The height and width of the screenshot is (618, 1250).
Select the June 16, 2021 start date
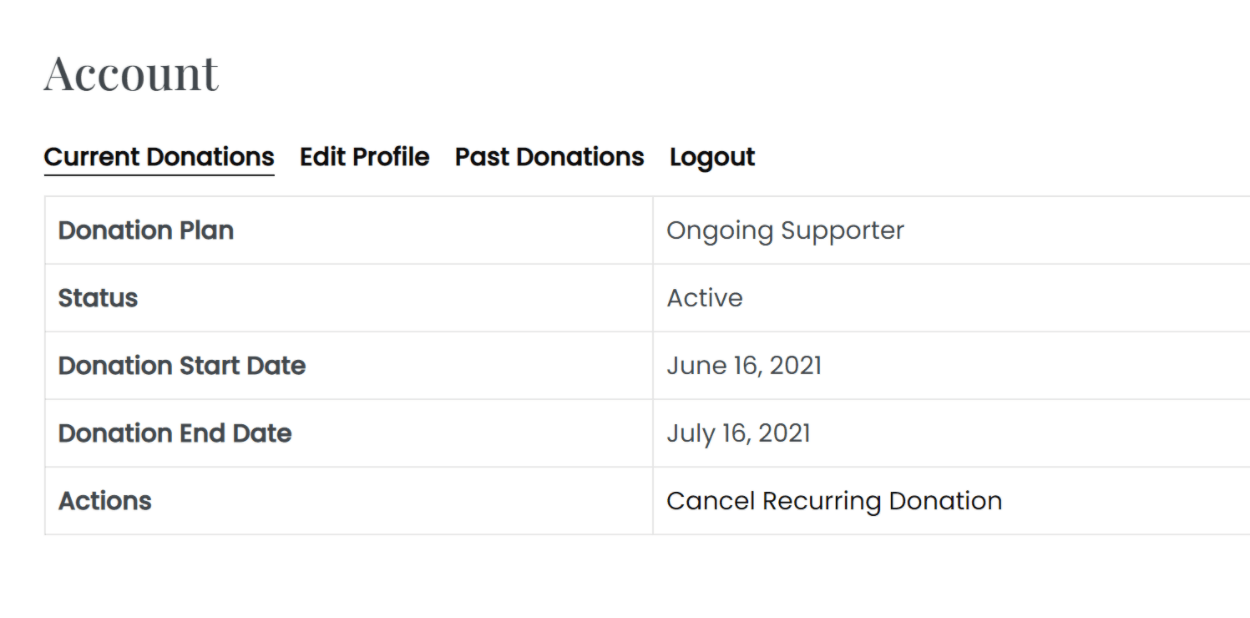pos(744,365)
